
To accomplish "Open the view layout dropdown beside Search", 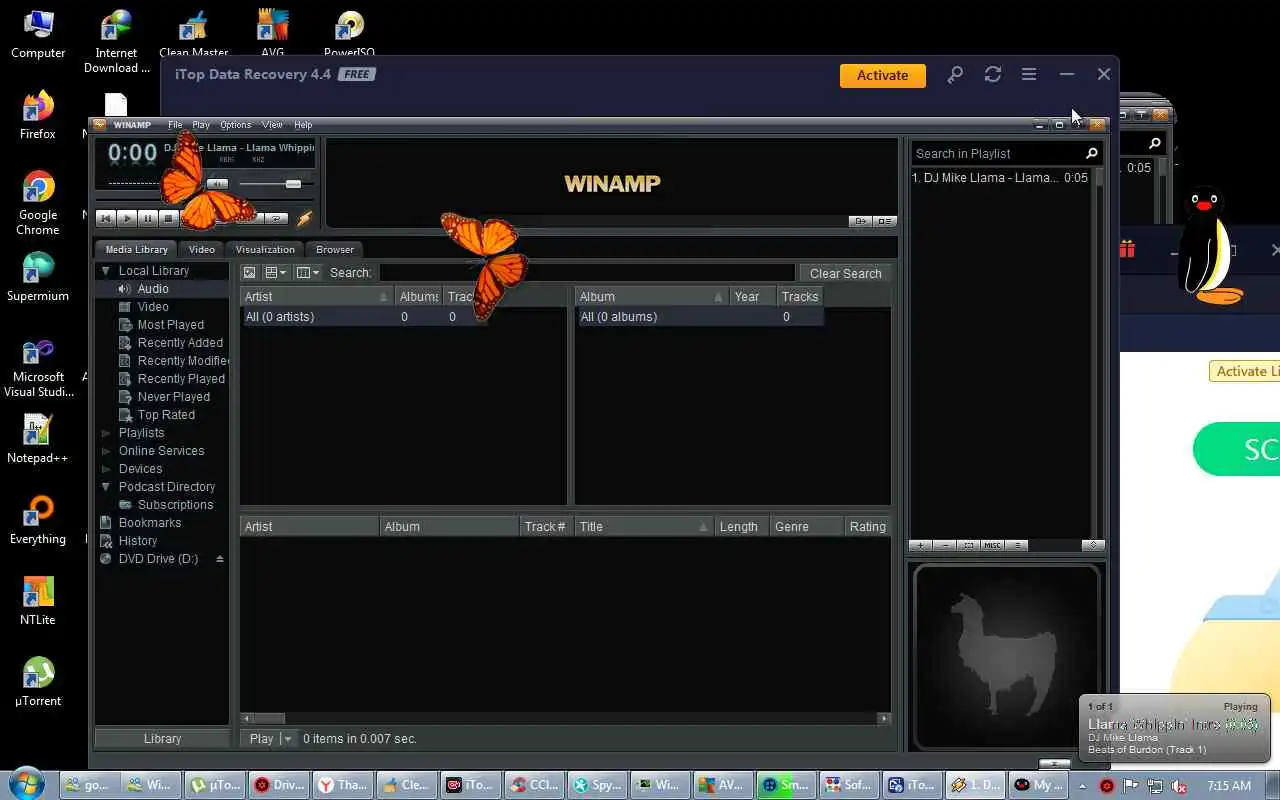I will (276, 273).
